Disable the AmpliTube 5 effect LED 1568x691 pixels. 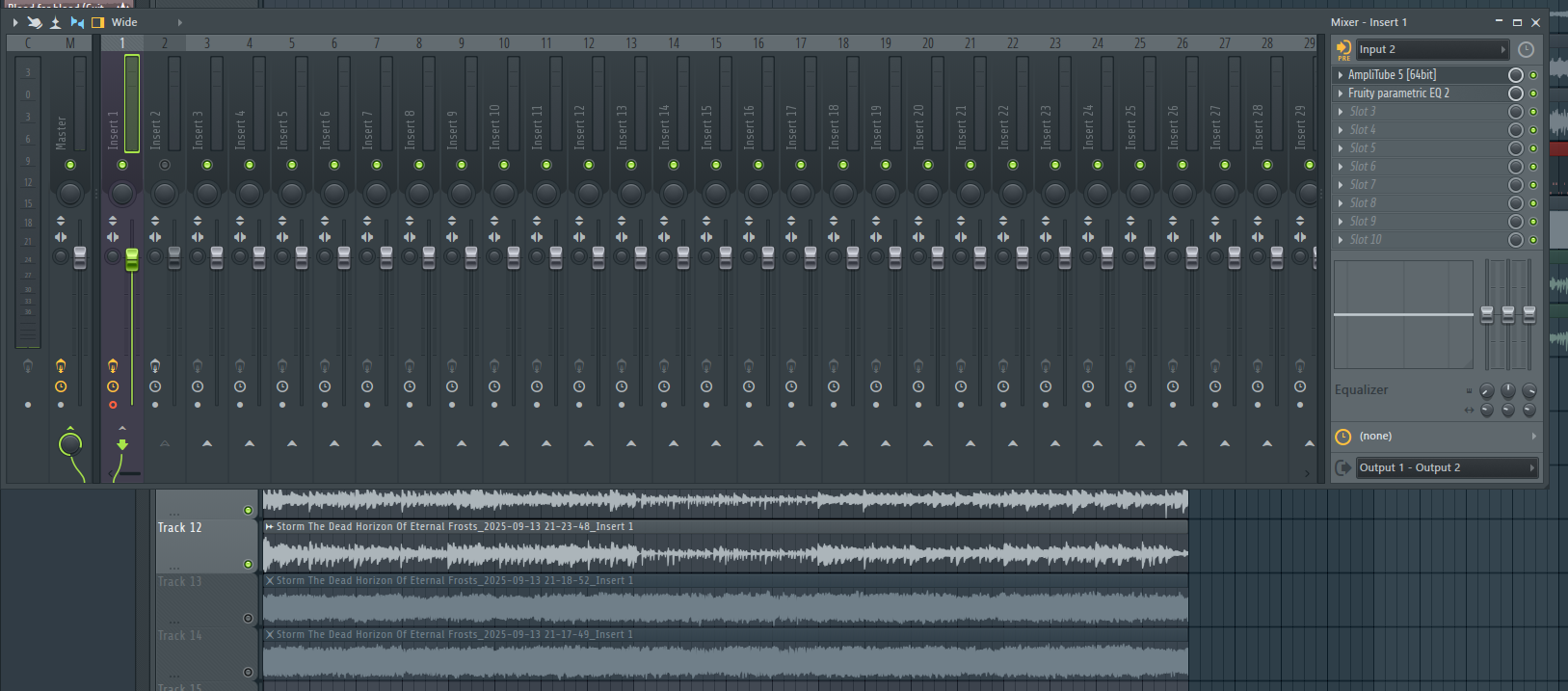pyautogui.click(x=1533, y=75)
